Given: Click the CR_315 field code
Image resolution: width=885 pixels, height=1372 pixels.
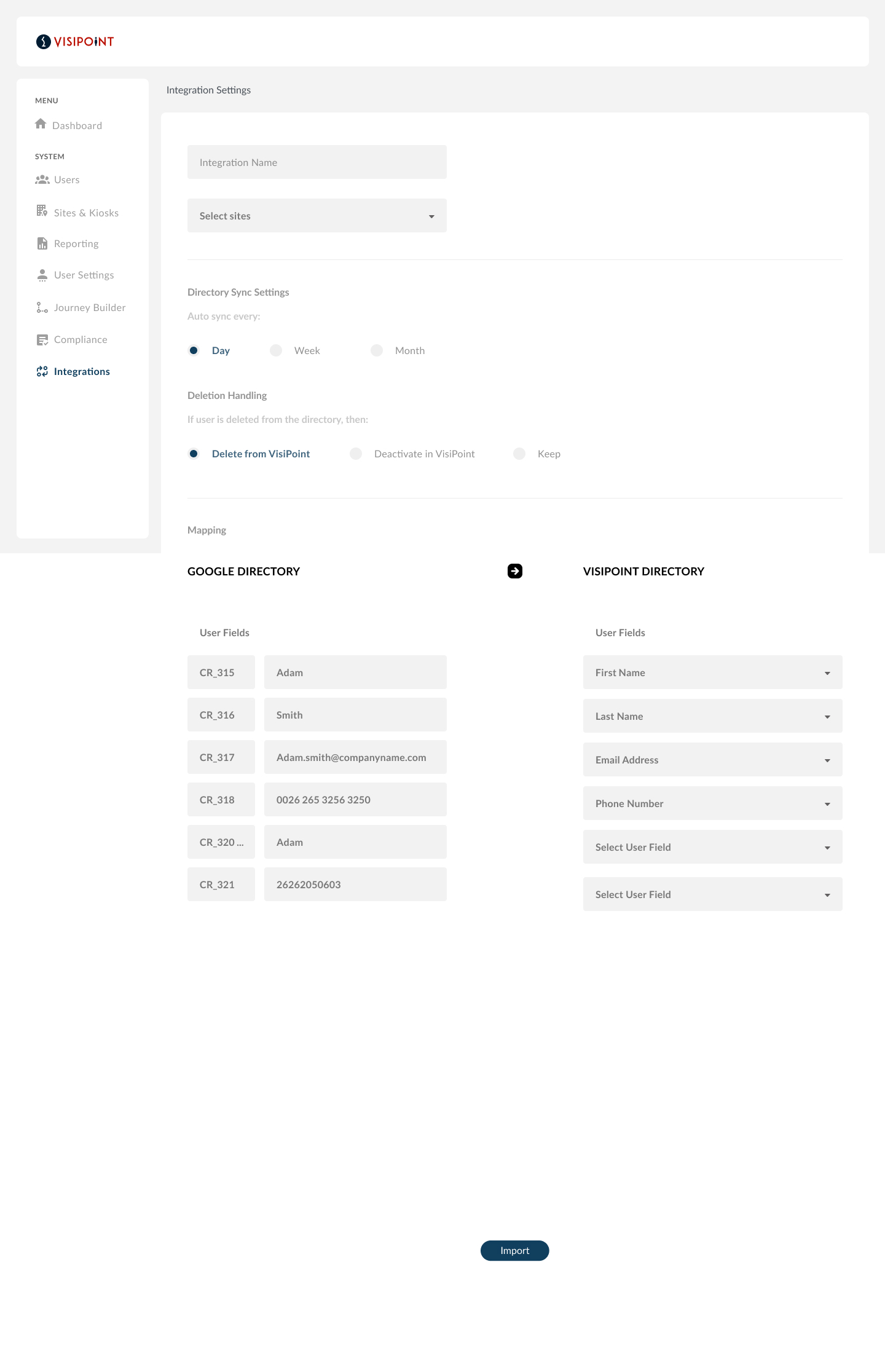Looking at the screenshot, I should point(221,672).
